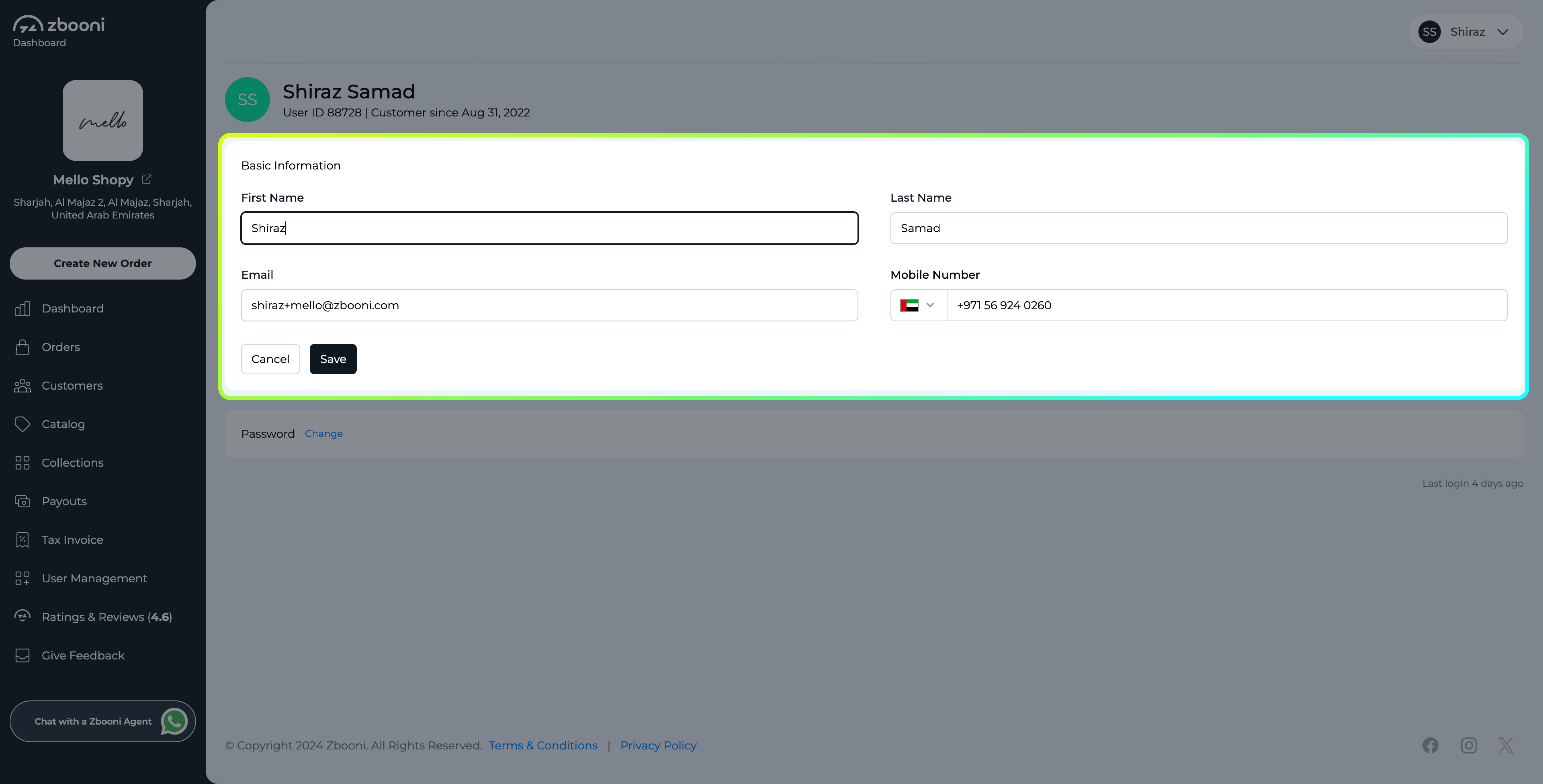Open the Privacy Policy link

[658, 745]
